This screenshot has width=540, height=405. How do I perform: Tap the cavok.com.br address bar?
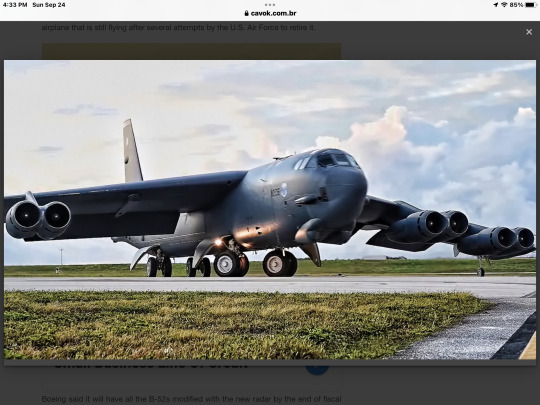270,13
